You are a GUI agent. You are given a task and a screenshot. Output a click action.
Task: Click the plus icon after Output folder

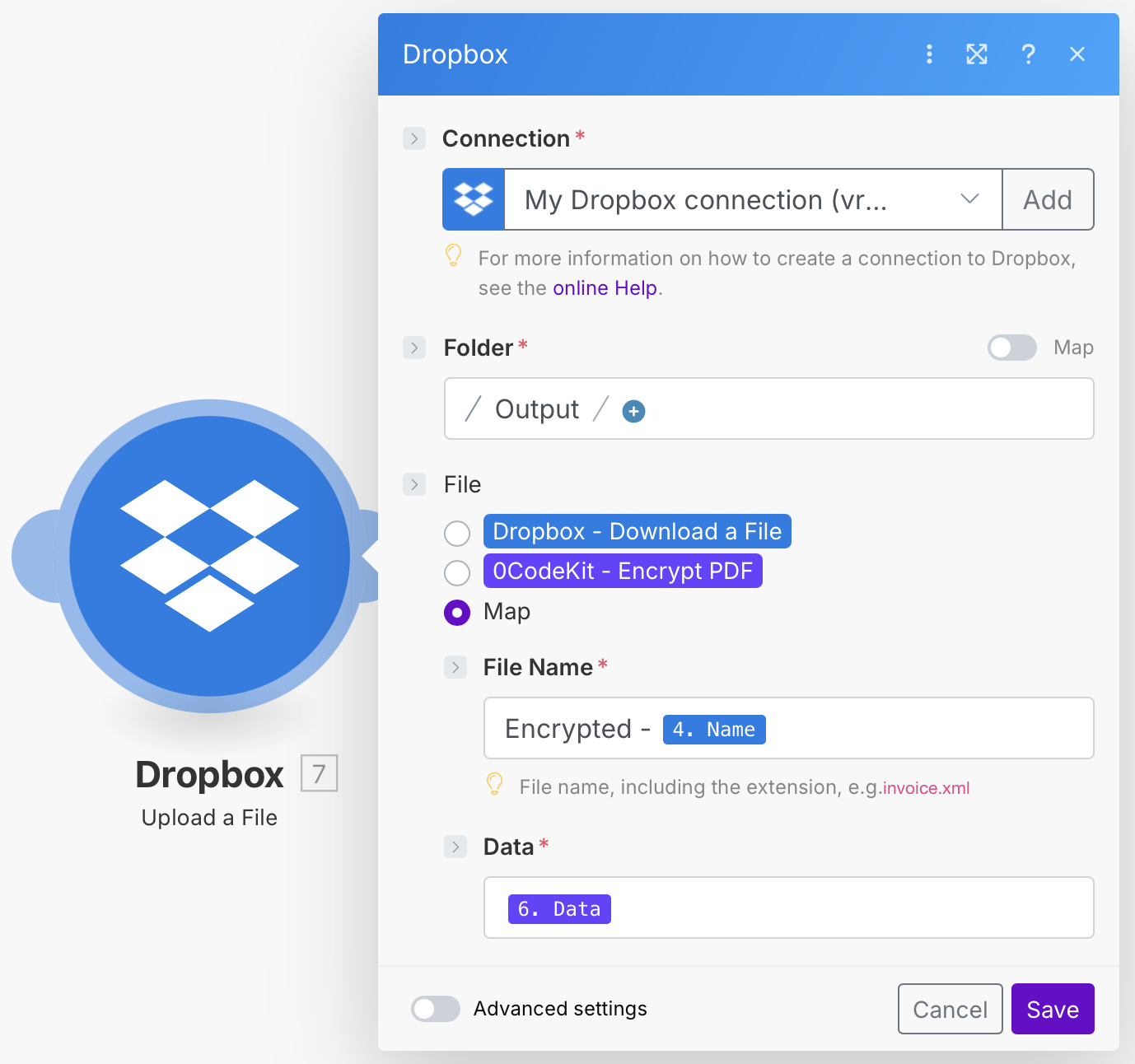[x=633, y=411]
